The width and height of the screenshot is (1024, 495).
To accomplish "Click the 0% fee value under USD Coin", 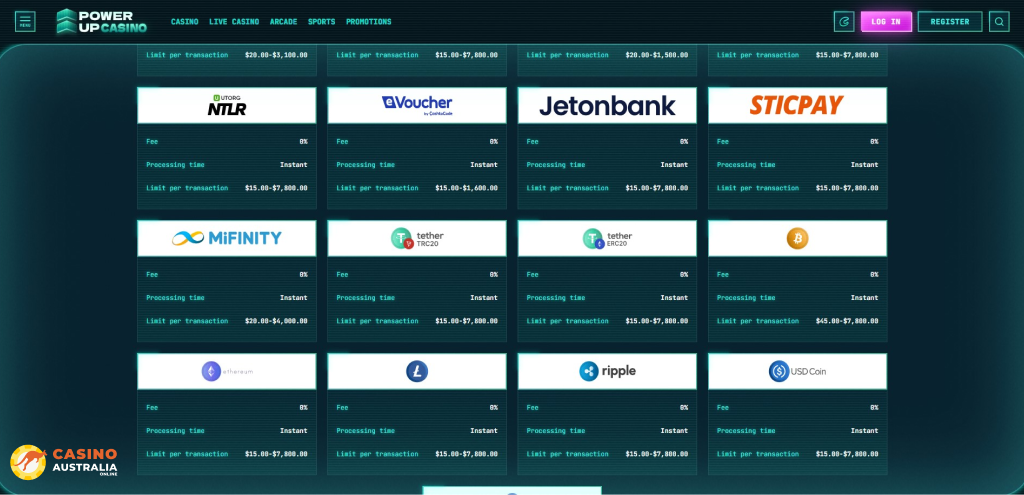I will 874,407.
